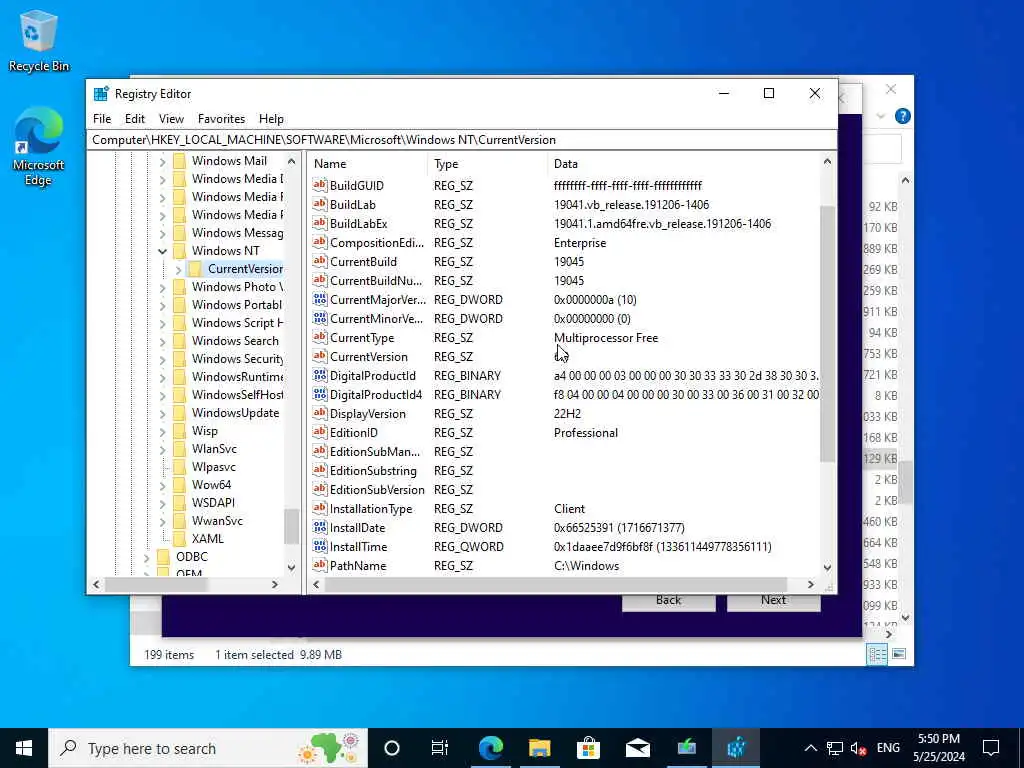Image resolution: width=1024 pixels, height=768 pixels.
Task: Sort values by the Type column header
Action: [488, 164]
